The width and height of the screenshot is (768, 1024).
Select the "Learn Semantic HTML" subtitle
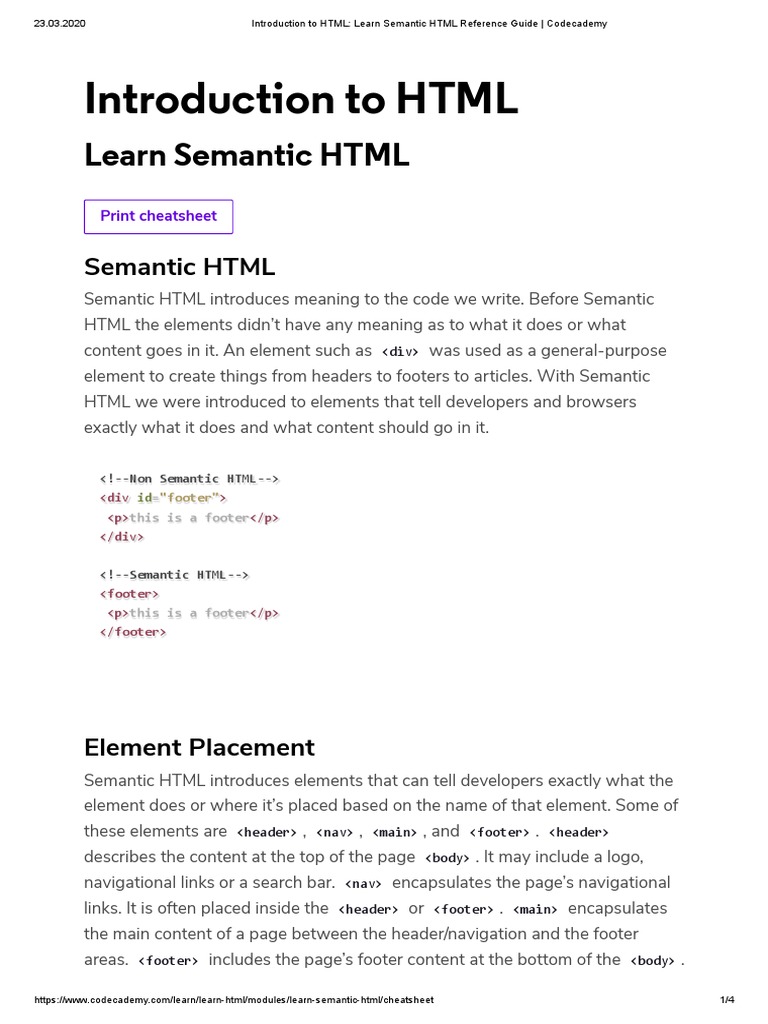[247, 156]
